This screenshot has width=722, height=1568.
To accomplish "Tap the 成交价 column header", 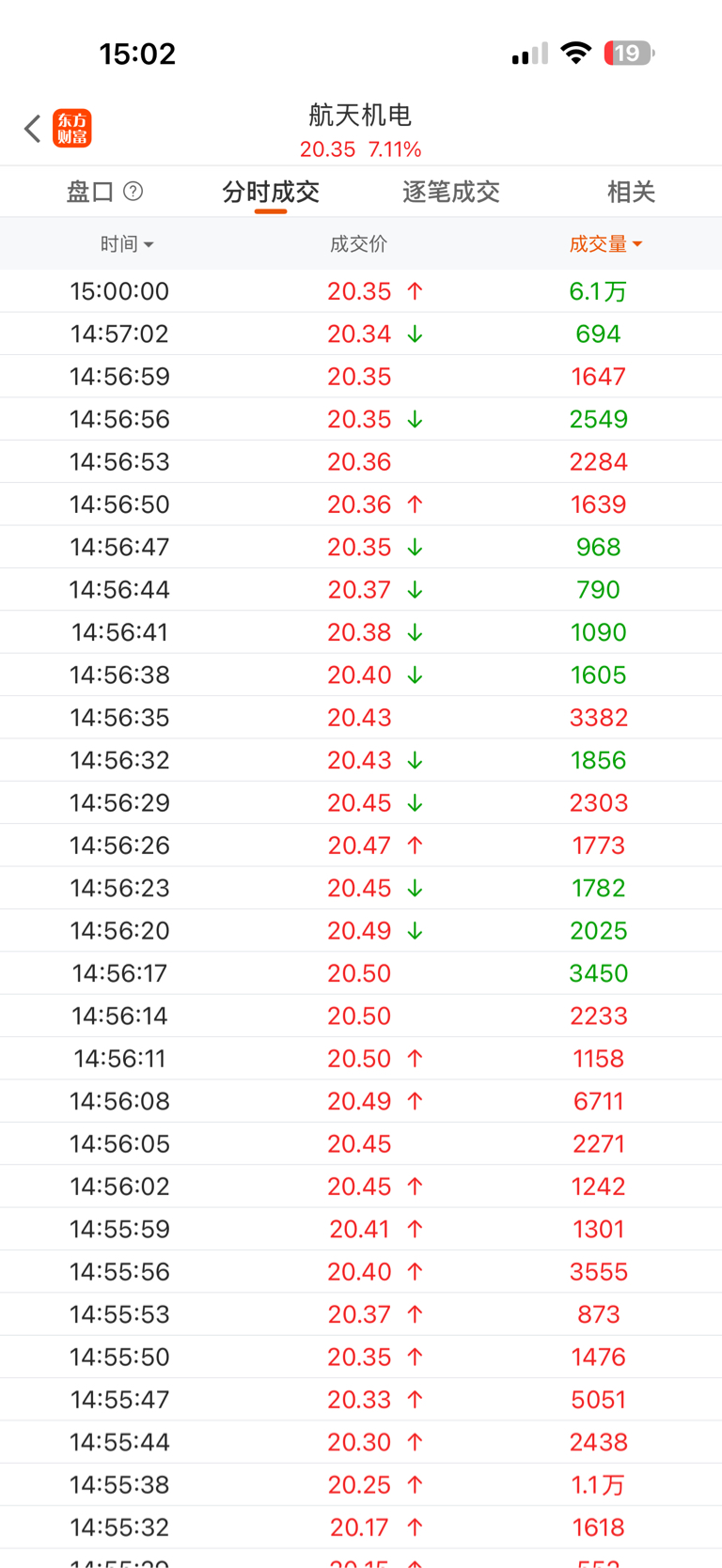I will pyautogui.click(x=358, y=244).
